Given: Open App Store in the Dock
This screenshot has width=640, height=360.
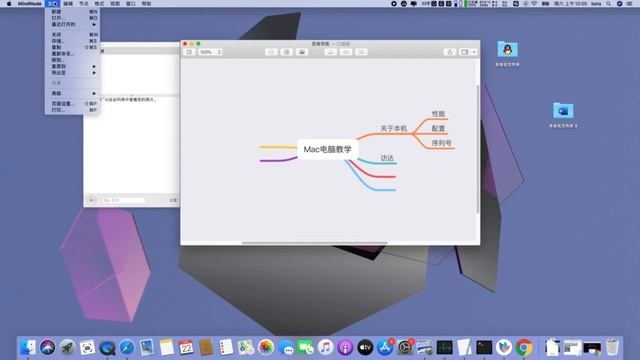Looking at the screenshot, I should tap(384, 347).
